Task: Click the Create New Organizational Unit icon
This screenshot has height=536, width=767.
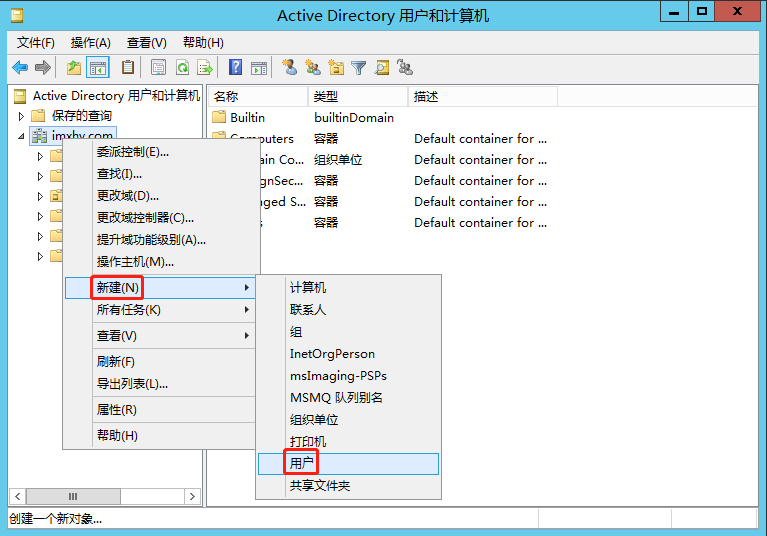Action: point(336,67)
